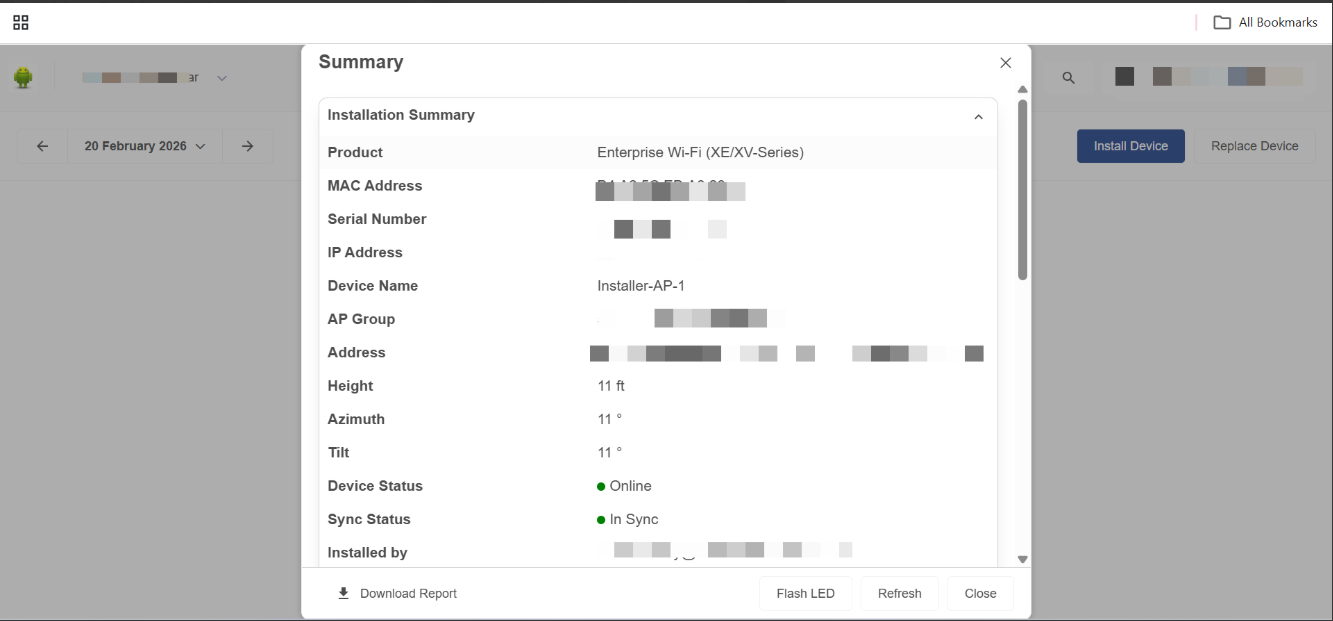Click the Installer-AP-1 device name value
1333x621 pixels.
(641, 286)
